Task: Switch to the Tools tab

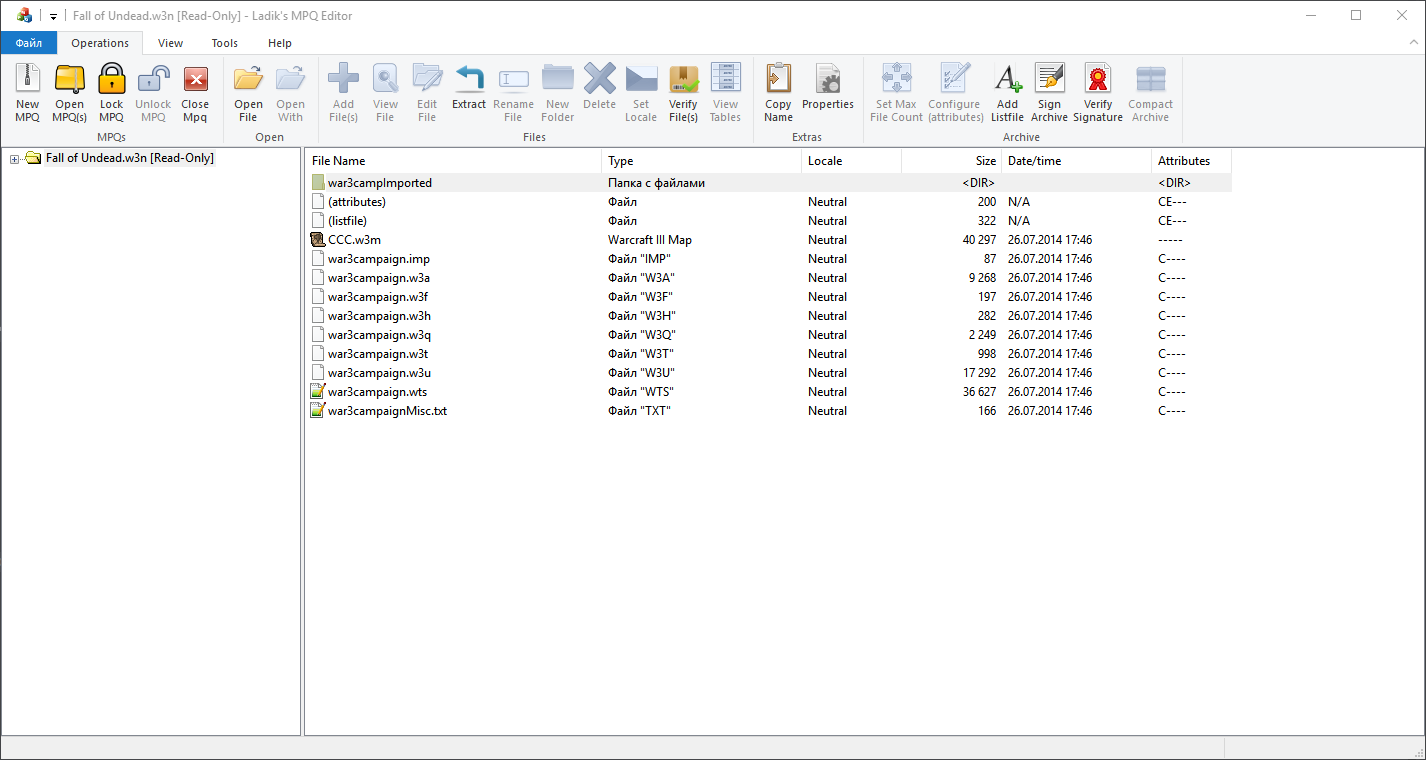Action: (225, 43)
